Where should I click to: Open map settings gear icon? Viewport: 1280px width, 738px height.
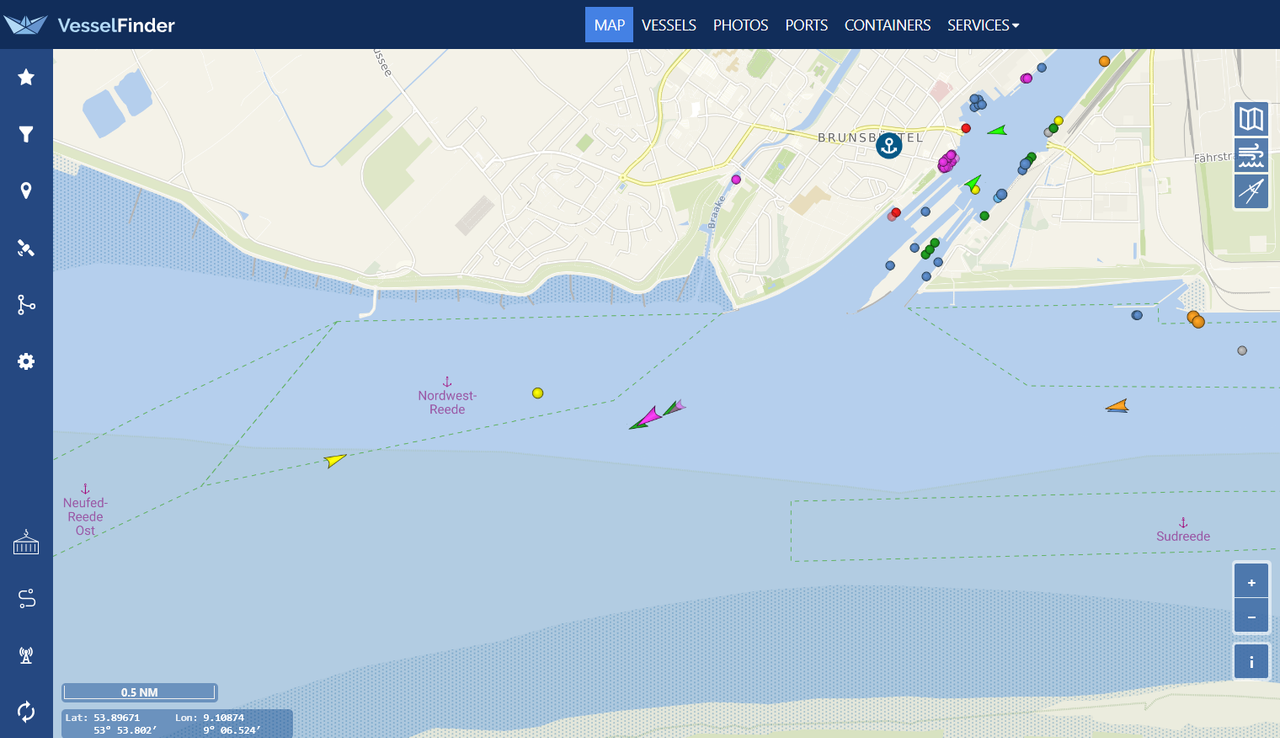click(26, 362)
